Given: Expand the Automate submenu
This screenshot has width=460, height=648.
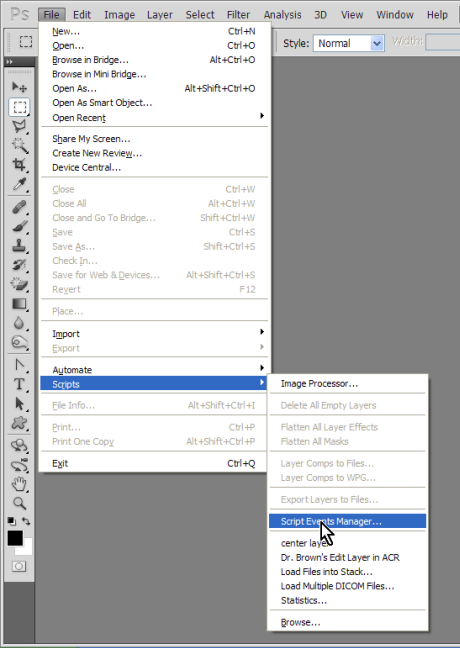Looking at the screenshot, I should [154, 369].
